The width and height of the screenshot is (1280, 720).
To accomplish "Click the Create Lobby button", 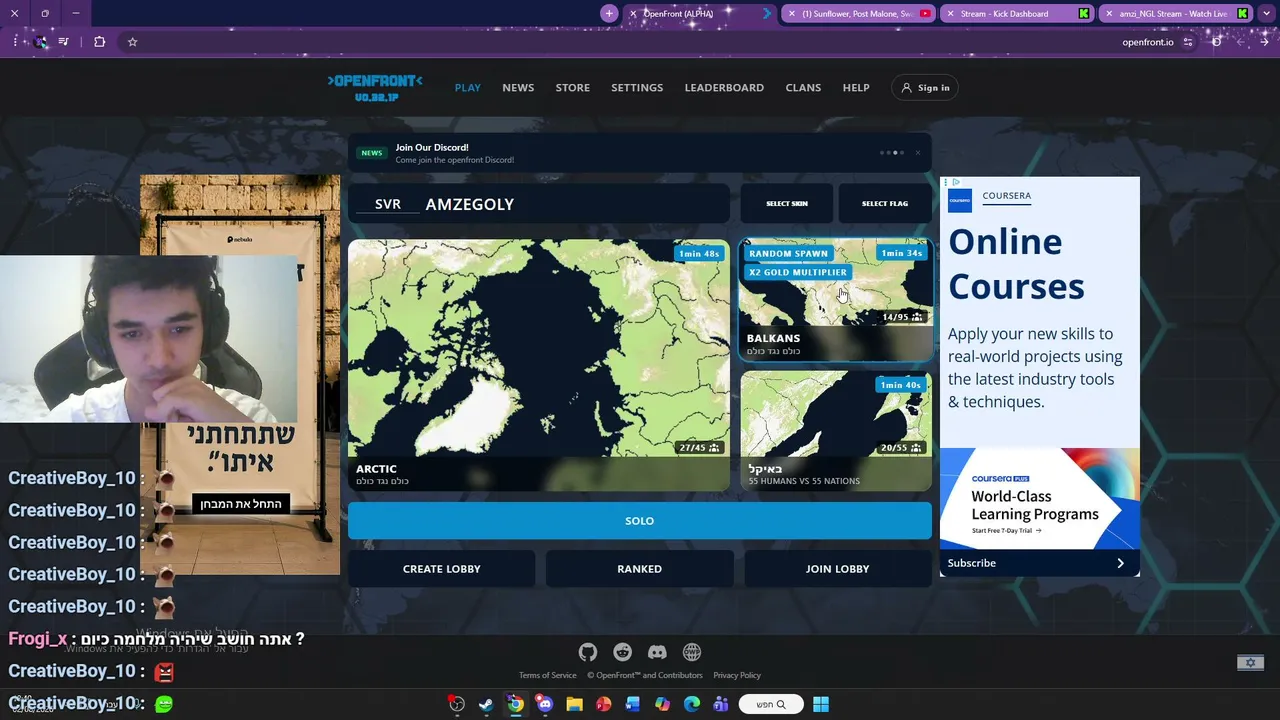I will (x=441, y=569).
